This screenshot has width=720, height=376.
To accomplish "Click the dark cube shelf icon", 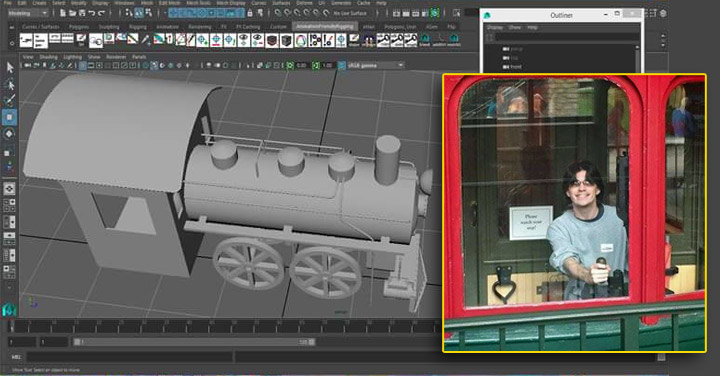I will click(x=272, y=40).
